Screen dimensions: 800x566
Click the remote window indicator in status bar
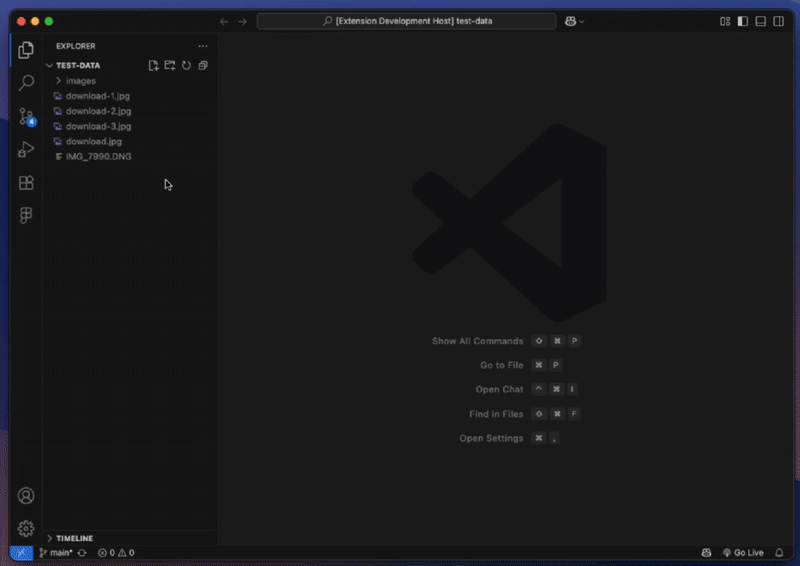pos(21,553)
